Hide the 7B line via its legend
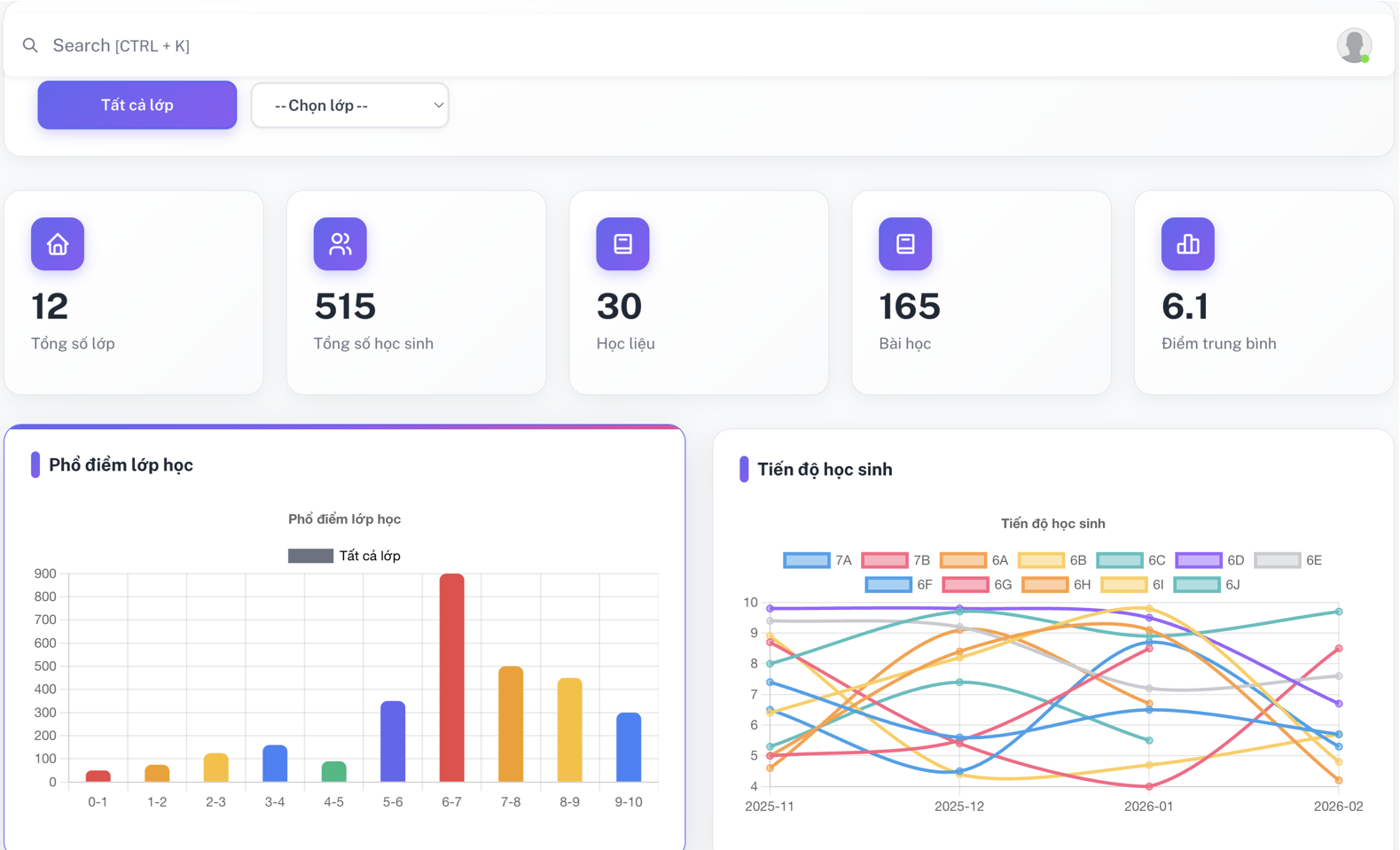Image resolution: width=1400 pixels, height=850 pixels. coord(896,560)
